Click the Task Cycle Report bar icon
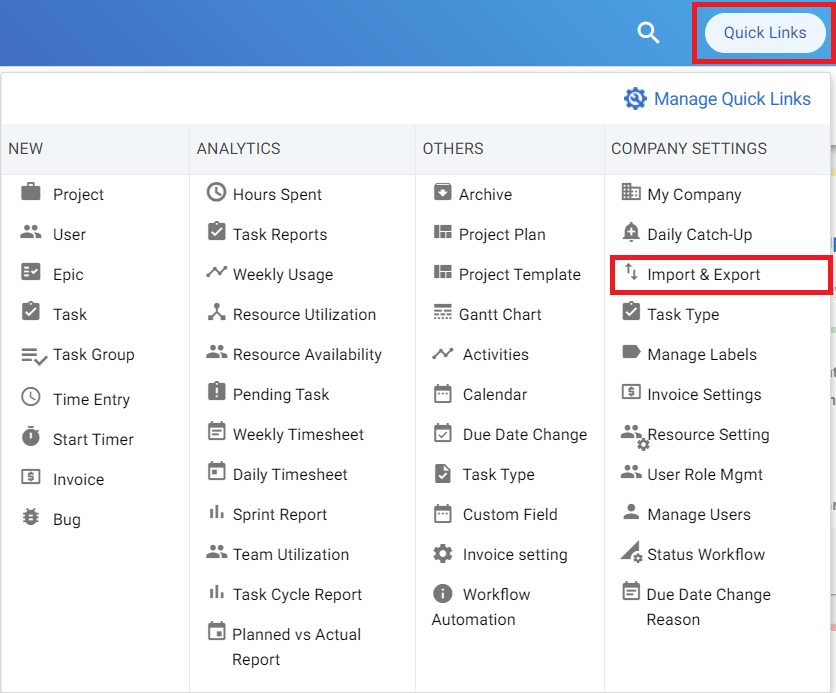Image resolution: width=836 pixels, height=693 pixels. 216,592
